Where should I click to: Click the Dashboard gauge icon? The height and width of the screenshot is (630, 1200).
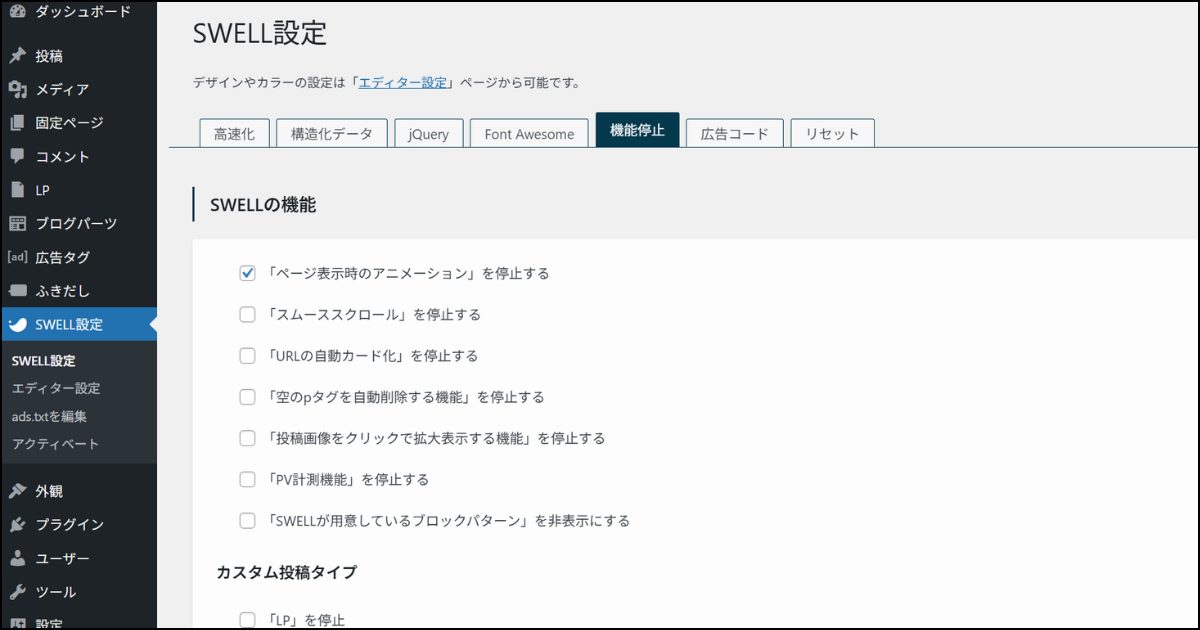pyautogui.click(x=17, y=12)
